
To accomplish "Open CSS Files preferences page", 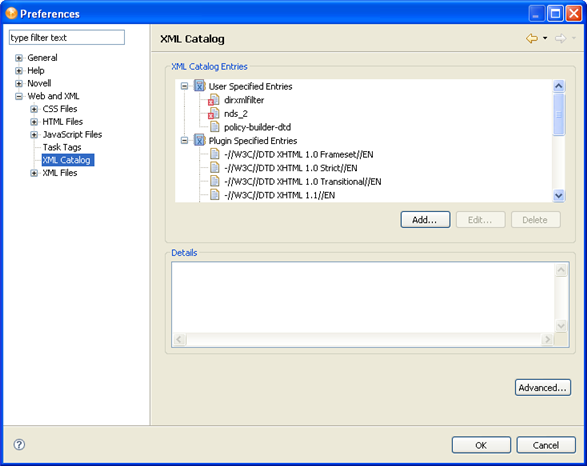I will point(60,109).
